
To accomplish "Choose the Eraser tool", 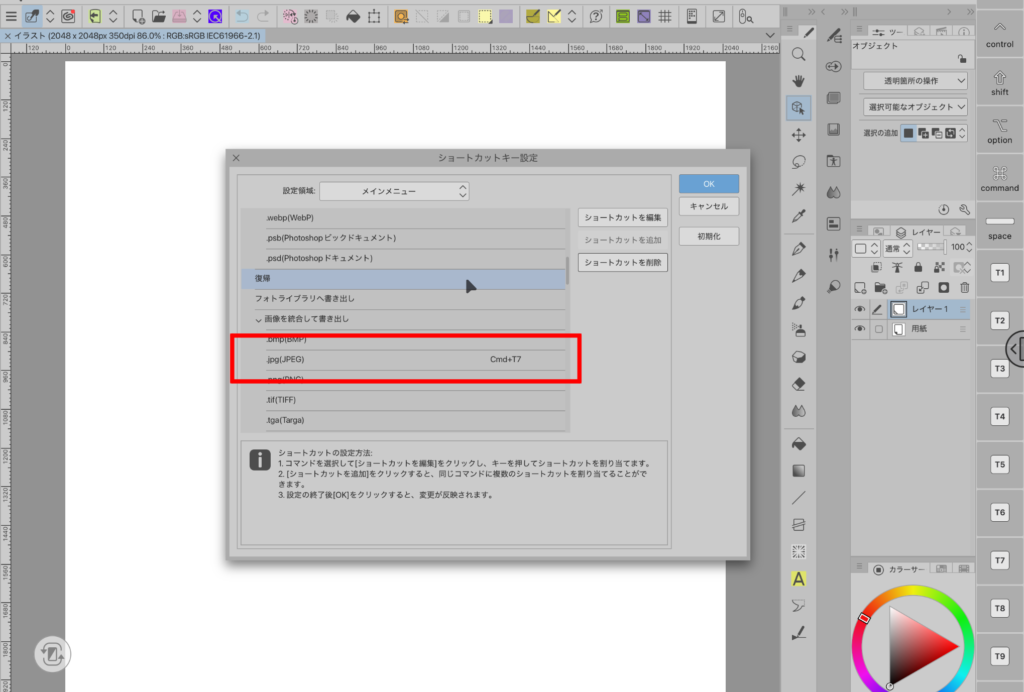I will [799, 383].
